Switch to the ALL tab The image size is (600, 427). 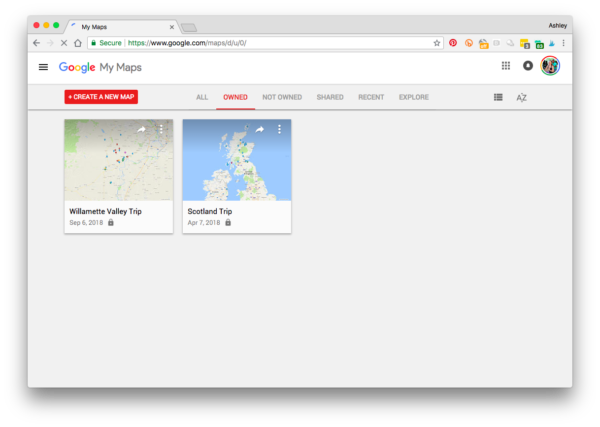(202, 97)
